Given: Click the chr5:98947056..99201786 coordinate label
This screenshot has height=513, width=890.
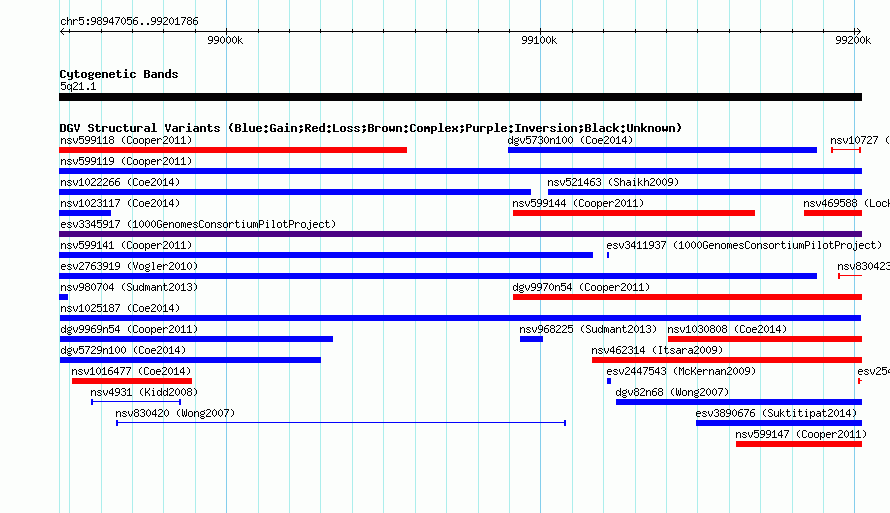Looking at the screenshot, I should (129, 22).
